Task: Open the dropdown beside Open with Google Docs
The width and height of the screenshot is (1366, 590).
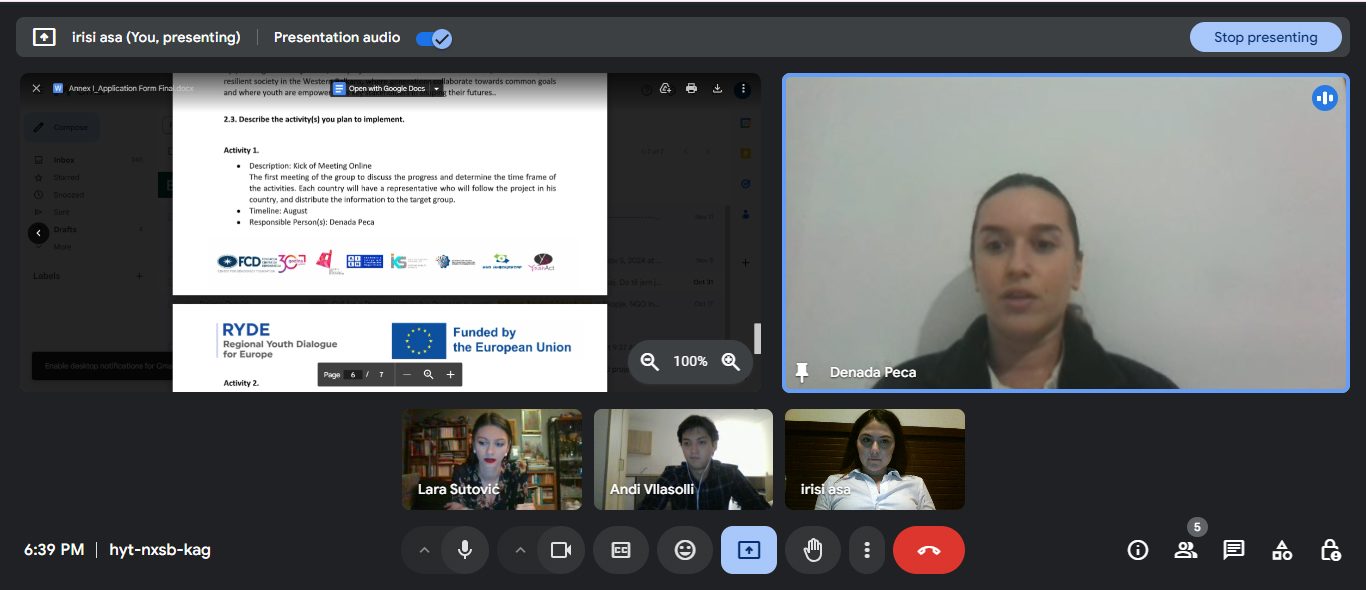Action: tap(437, 89)
